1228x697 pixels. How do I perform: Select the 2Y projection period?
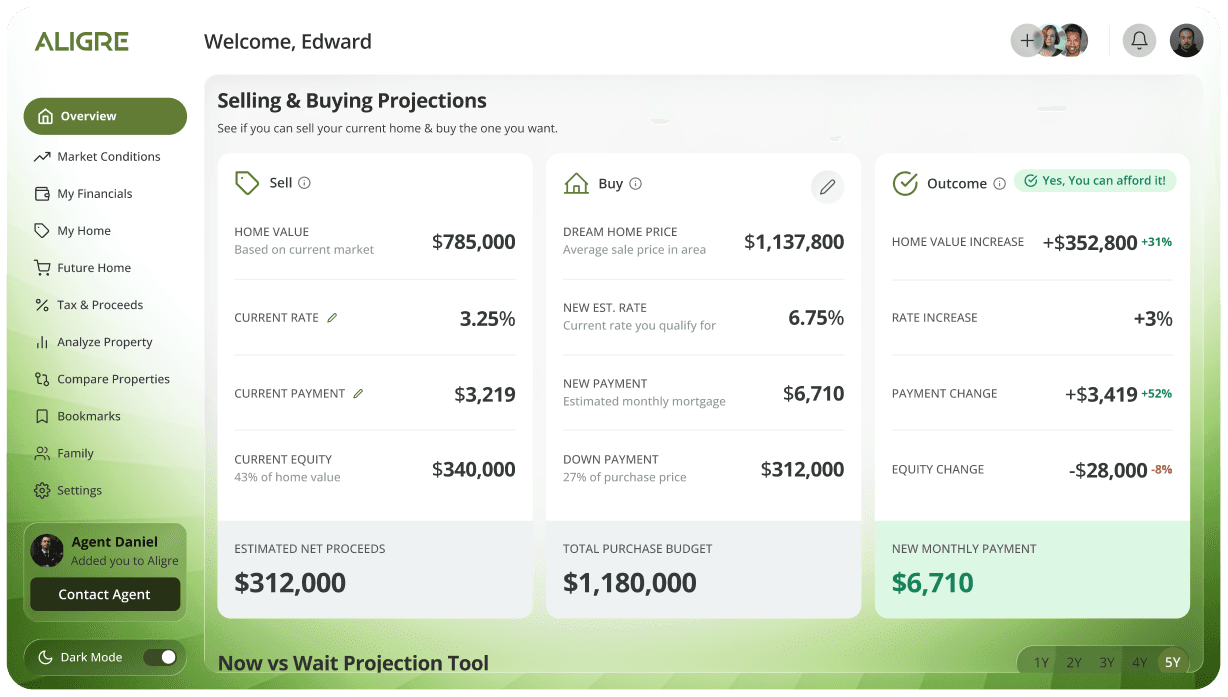1074,662
